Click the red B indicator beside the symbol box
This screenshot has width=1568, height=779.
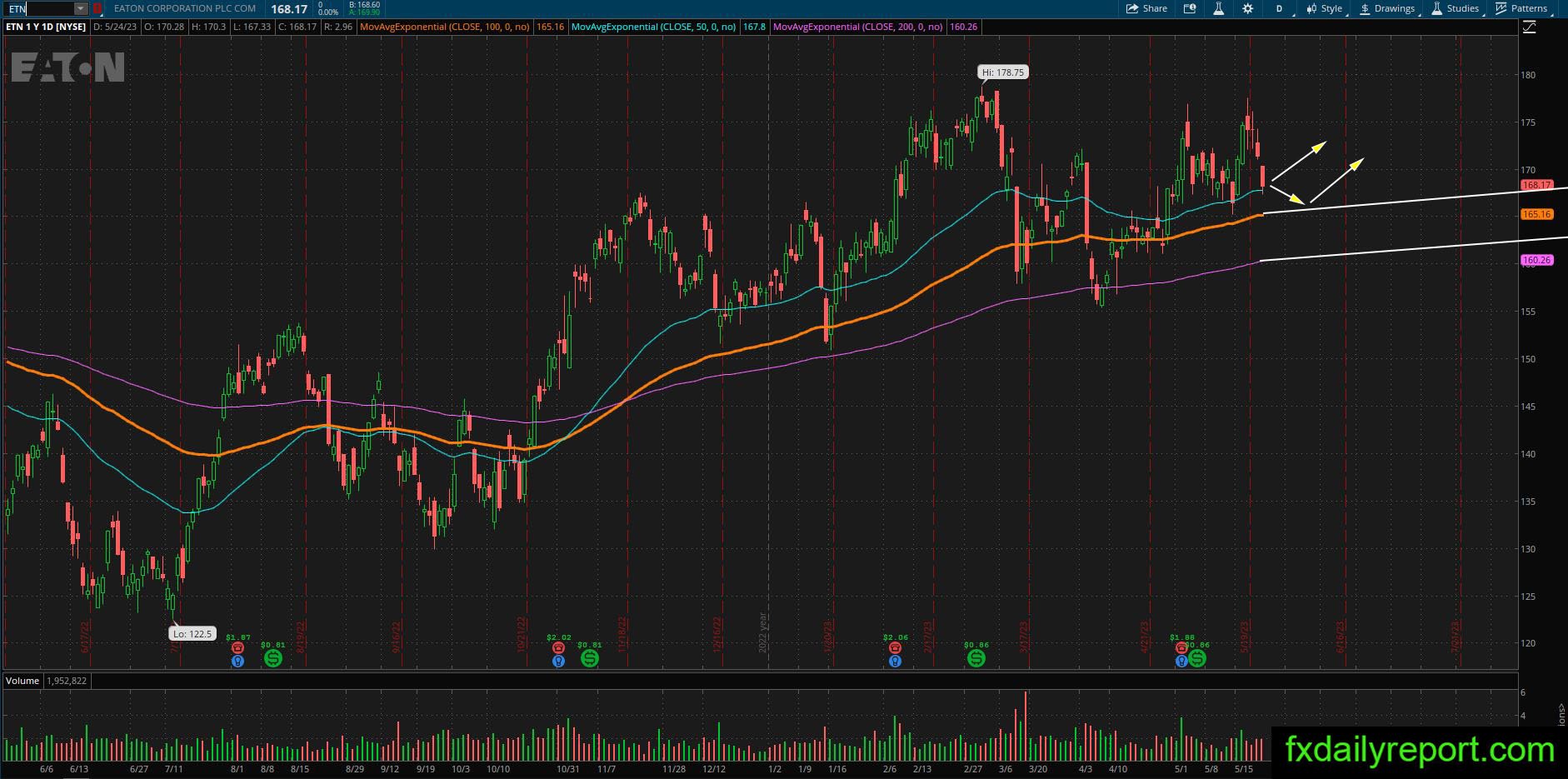pos(97,8)
